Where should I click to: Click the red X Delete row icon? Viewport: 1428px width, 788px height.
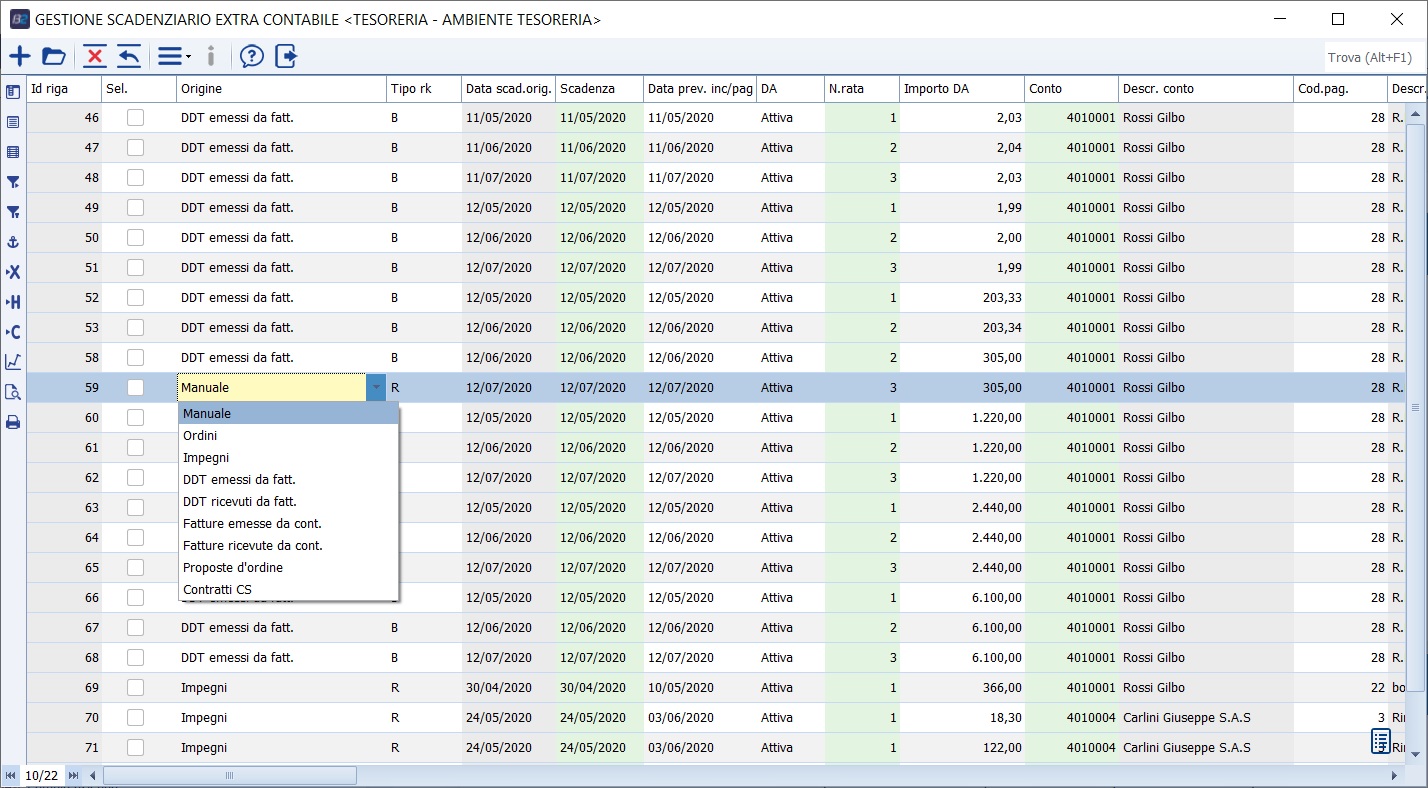coord(95,56)
